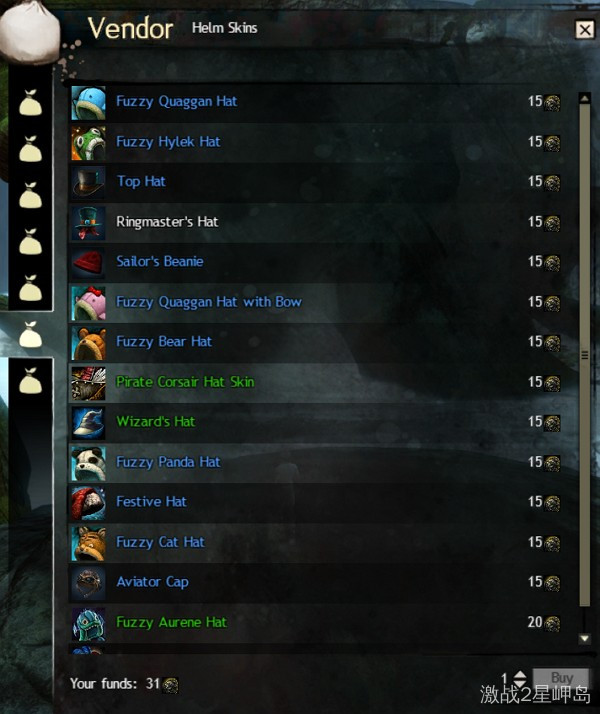
Task: Increase purchase quantity with up arrow
Action: pyautogui.click(x=520, y=675)
